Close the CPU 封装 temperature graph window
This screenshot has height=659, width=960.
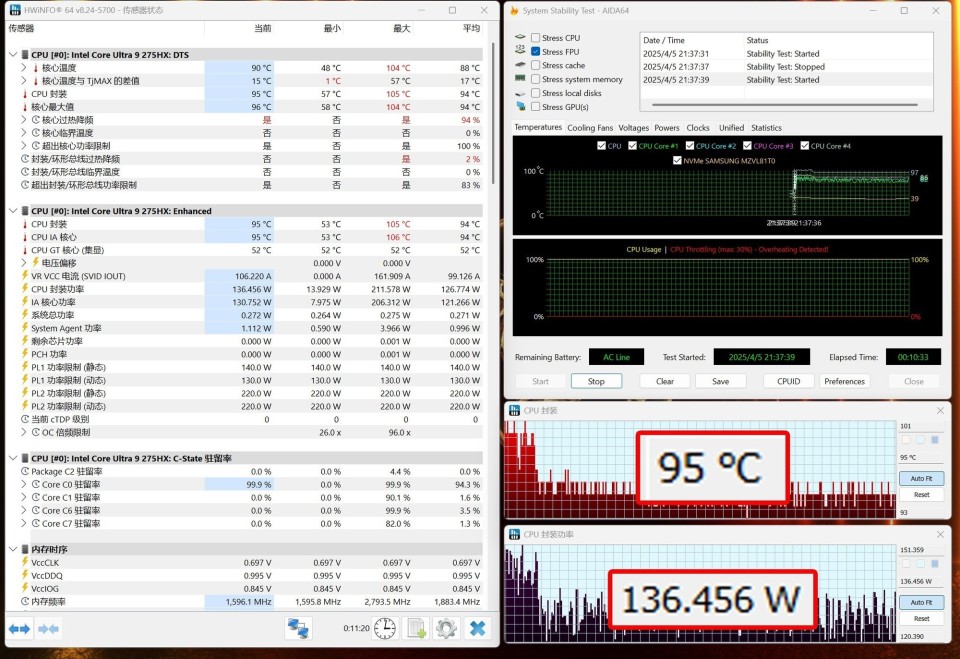pos(939,411)
